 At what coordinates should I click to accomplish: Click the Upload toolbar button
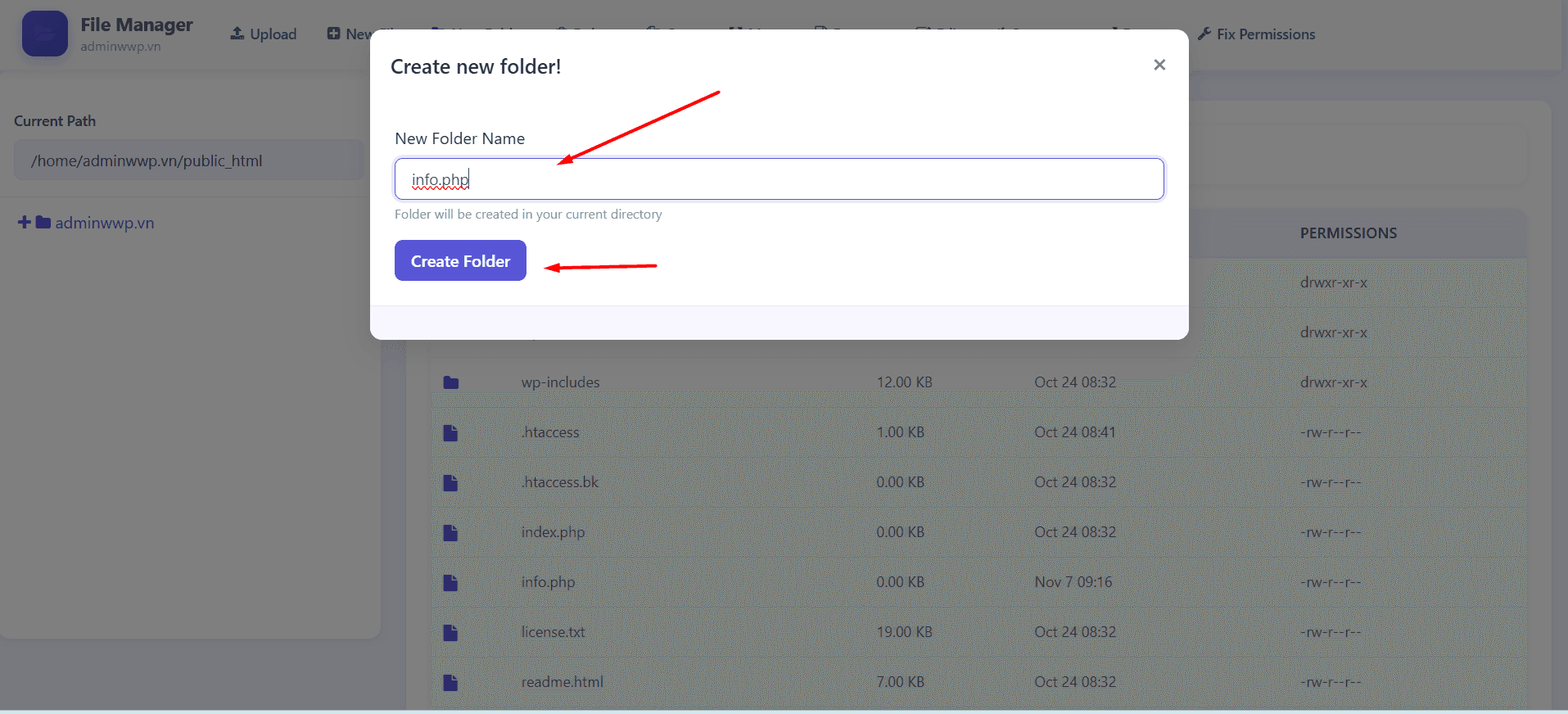click(263, 34)
